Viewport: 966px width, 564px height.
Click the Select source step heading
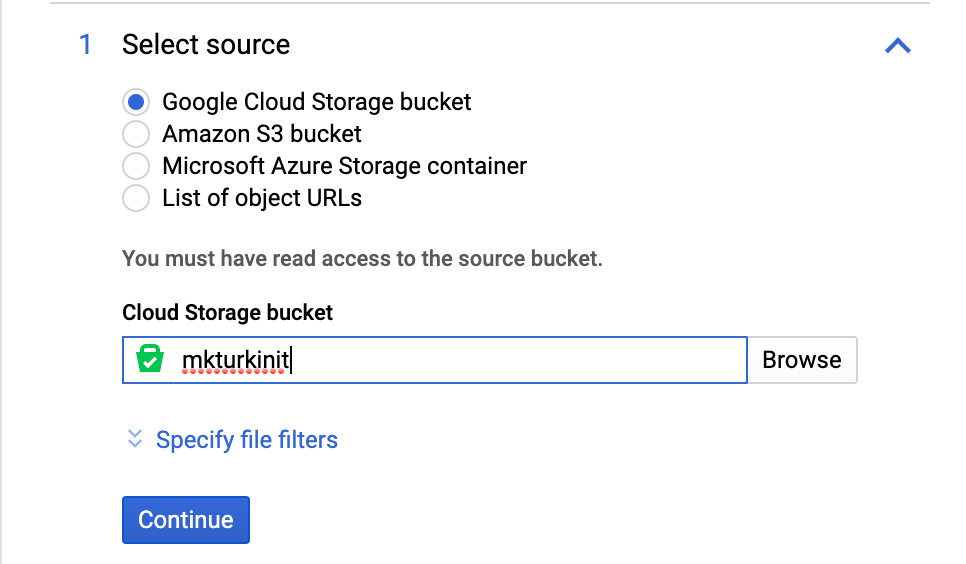[206, 45]
